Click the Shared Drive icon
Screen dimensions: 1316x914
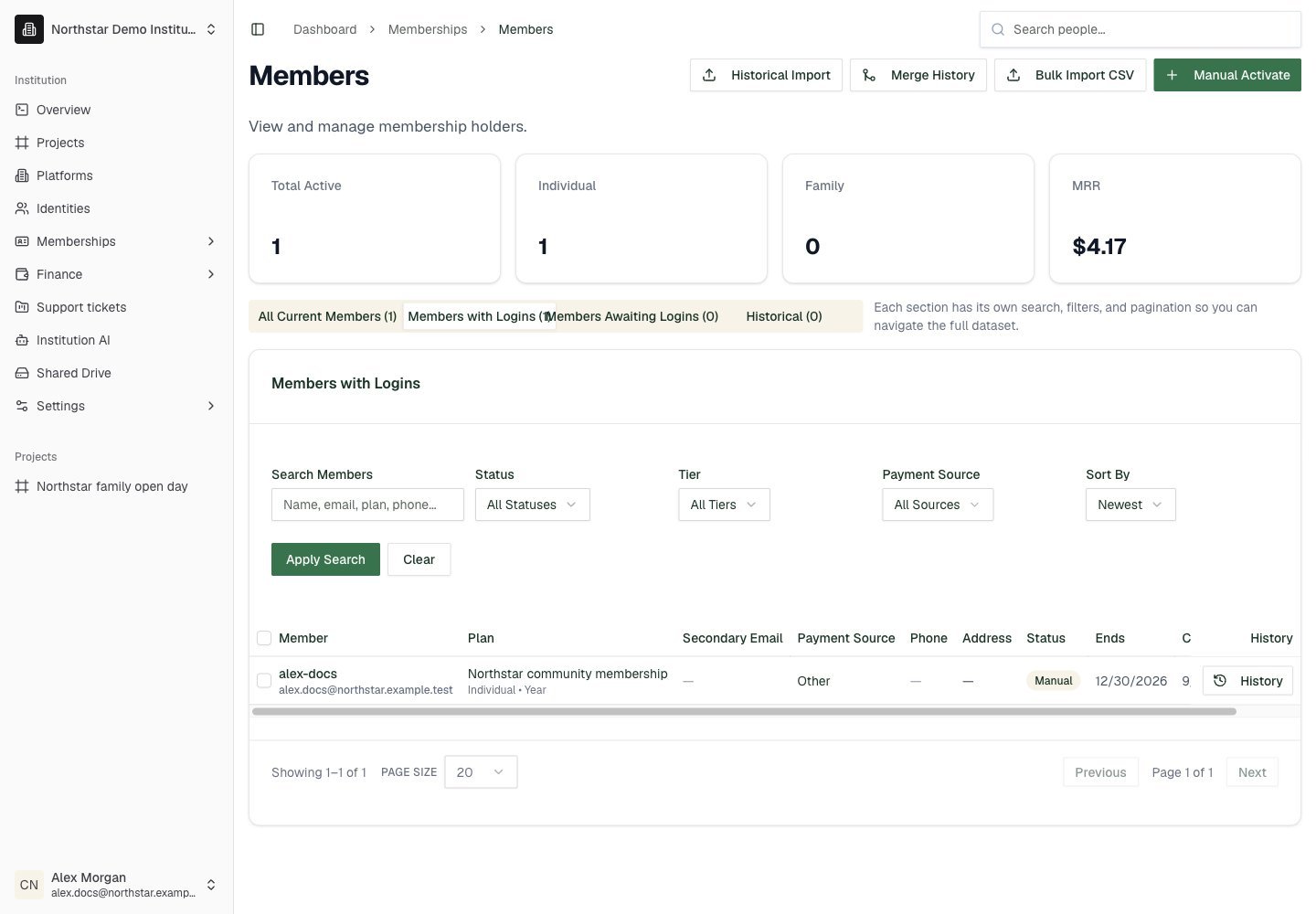[x=22, y=373]
